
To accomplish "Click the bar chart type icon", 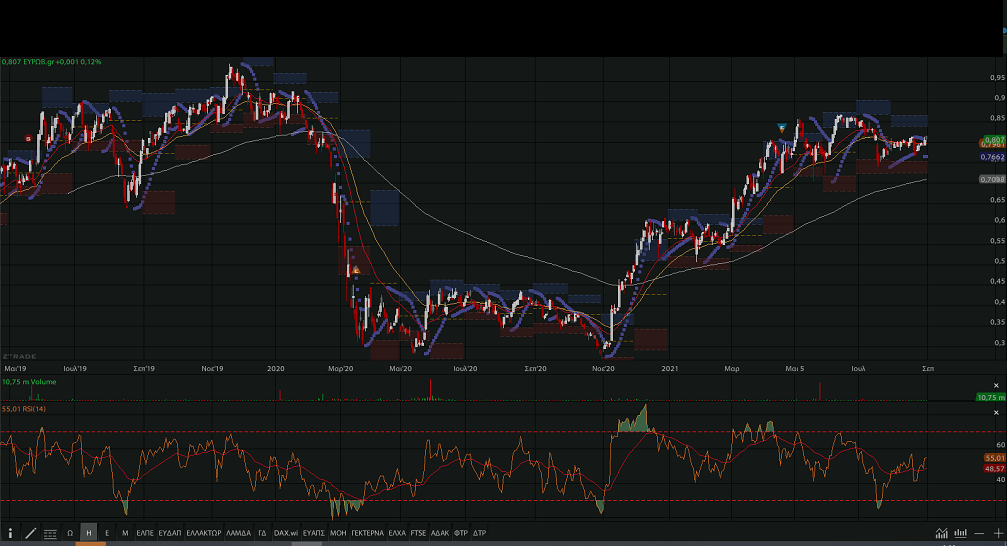I will click(x=960, y=534).
